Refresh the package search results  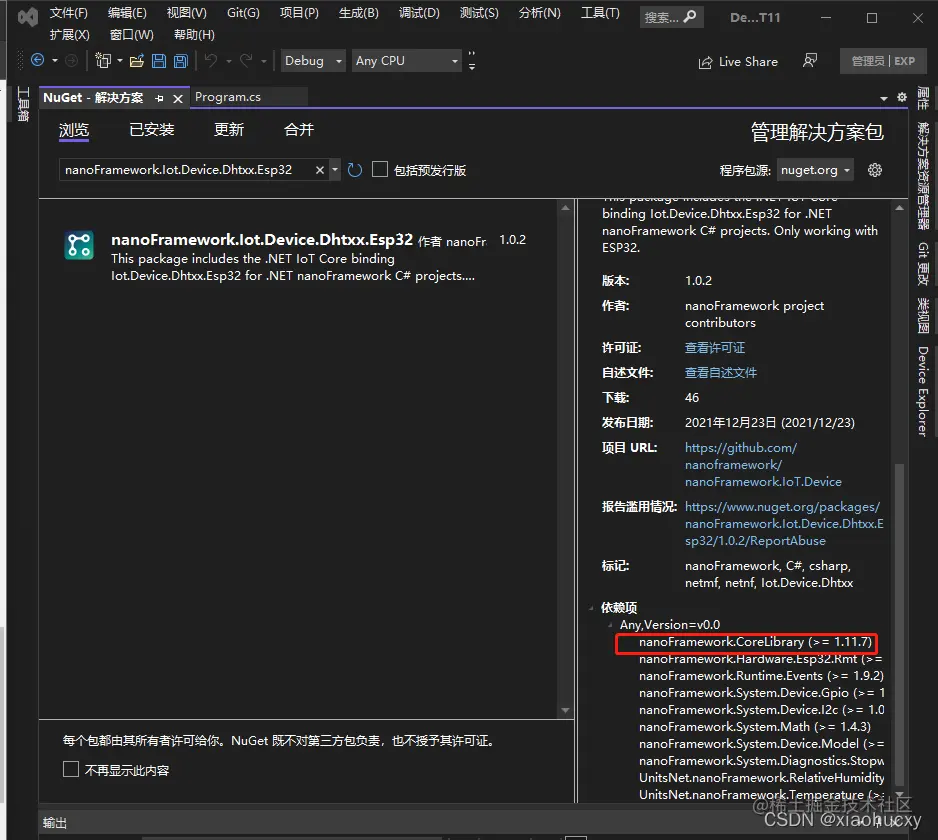[x=355, y=170]
